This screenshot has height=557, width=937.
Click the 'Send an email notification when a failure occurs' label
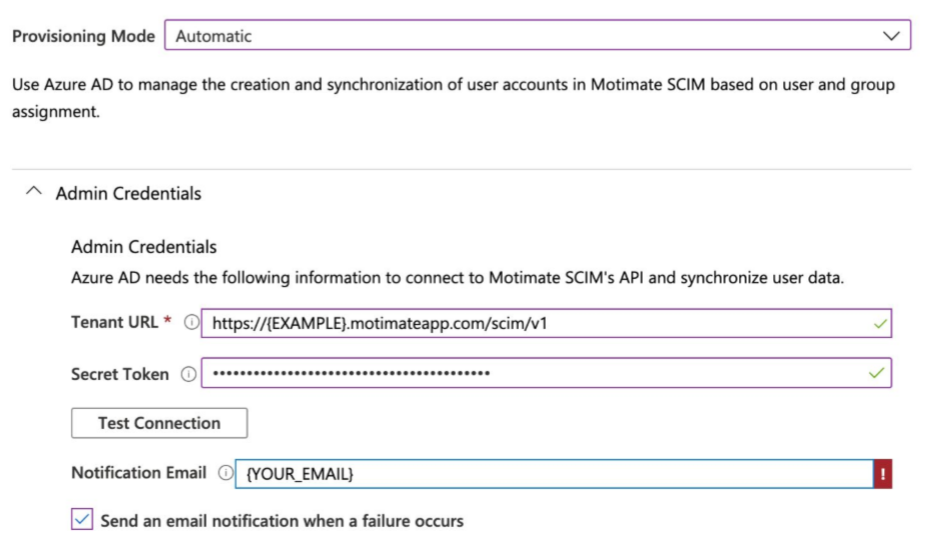pos(282,521)
